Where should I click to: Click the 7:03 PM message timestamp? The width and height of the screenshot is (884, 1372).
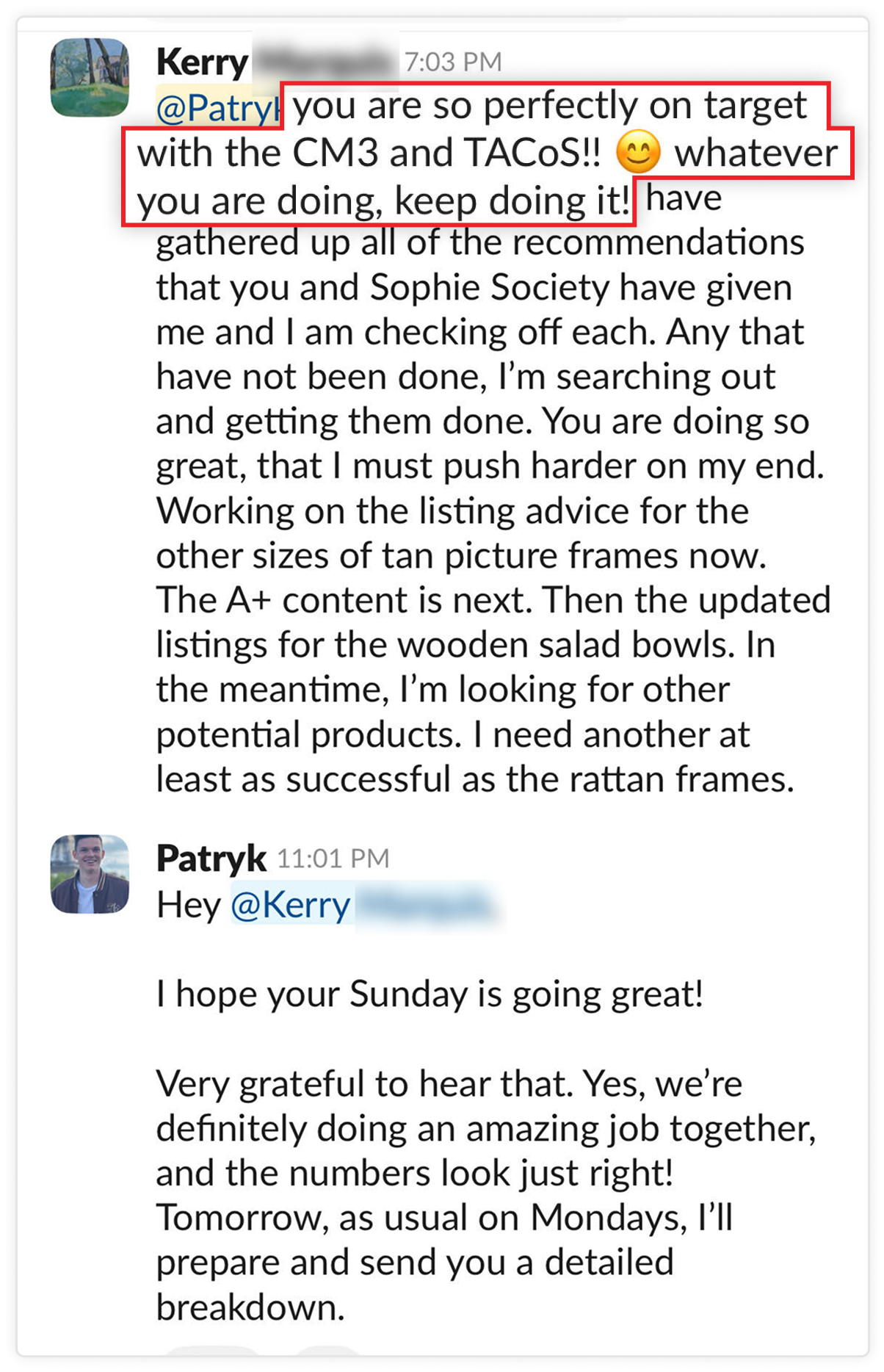452,62
